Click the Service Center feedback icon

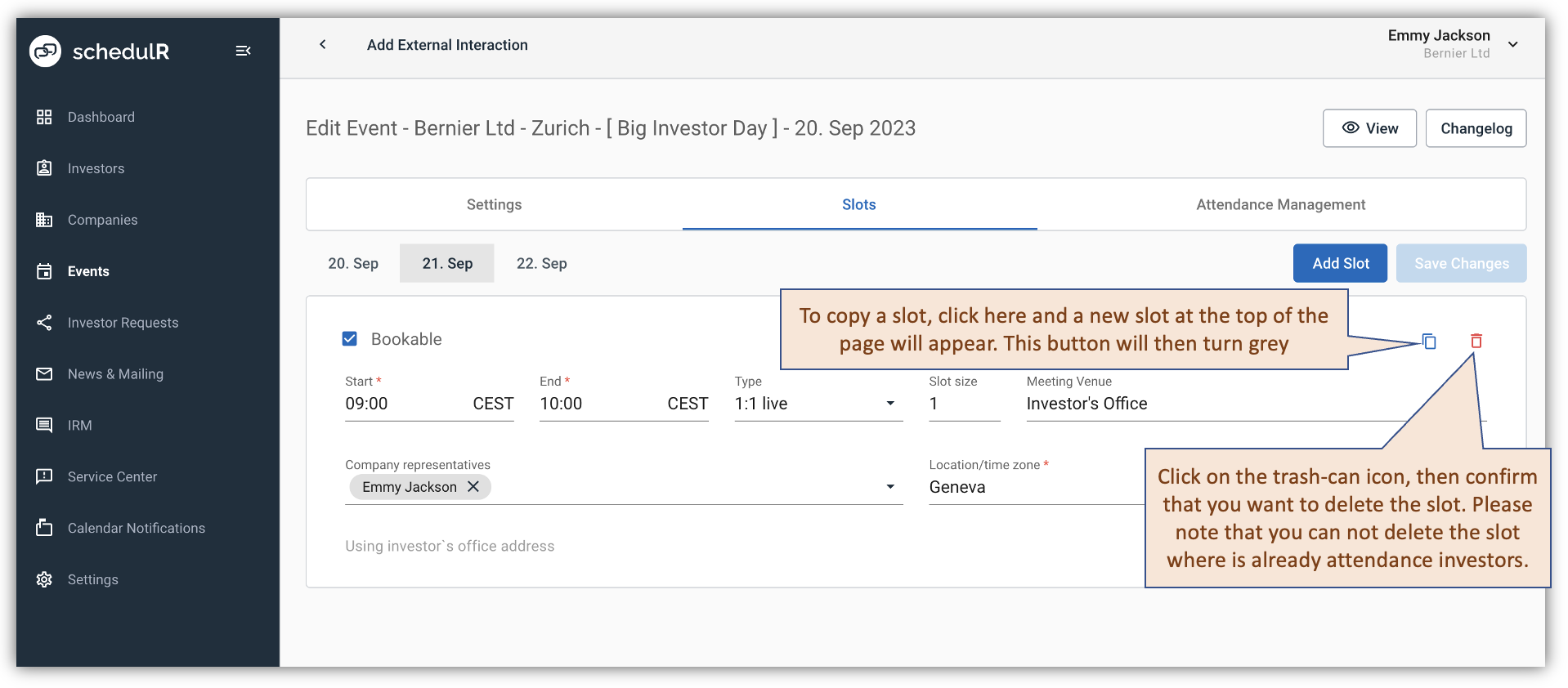click(44, 476)
